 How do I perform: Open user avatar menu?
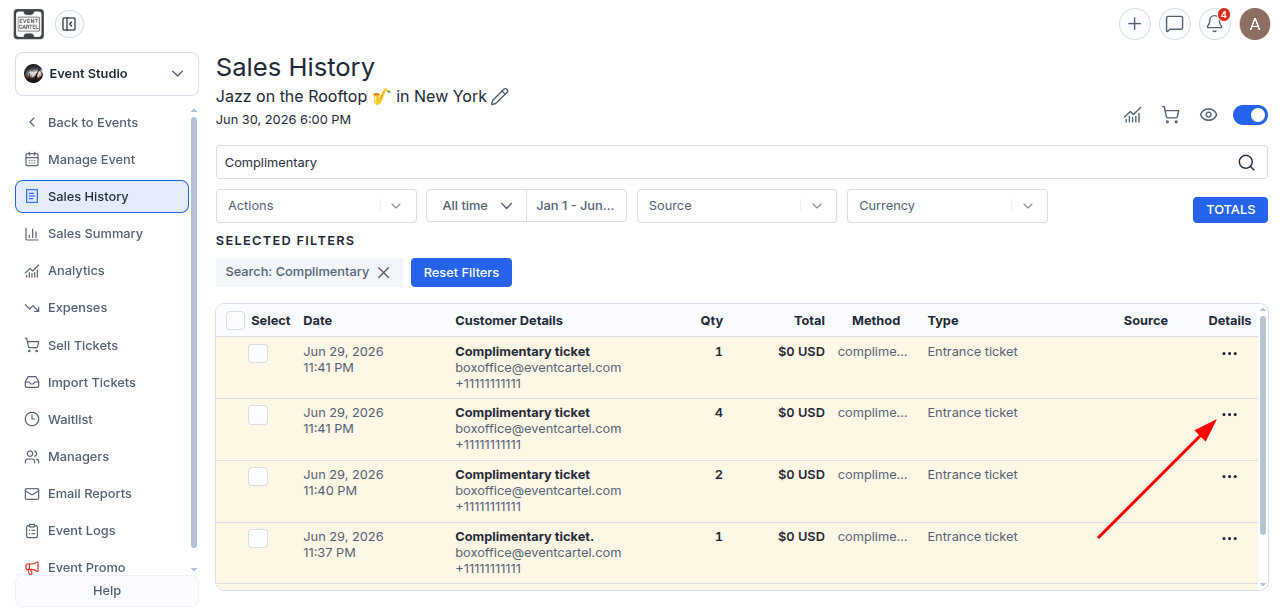point(1255,24)
